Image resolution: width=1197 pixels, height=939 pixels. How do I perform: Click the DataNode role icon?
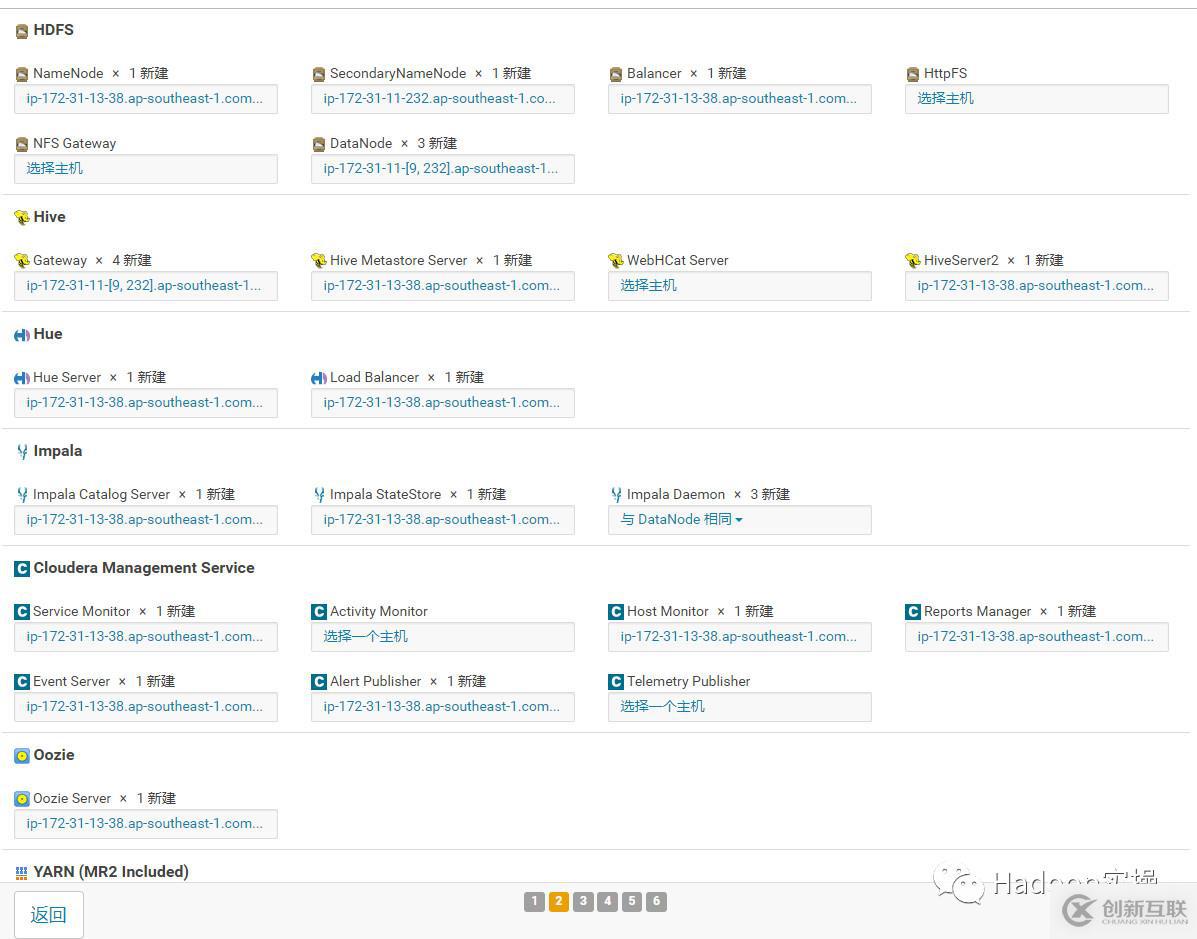coord(319,144)
